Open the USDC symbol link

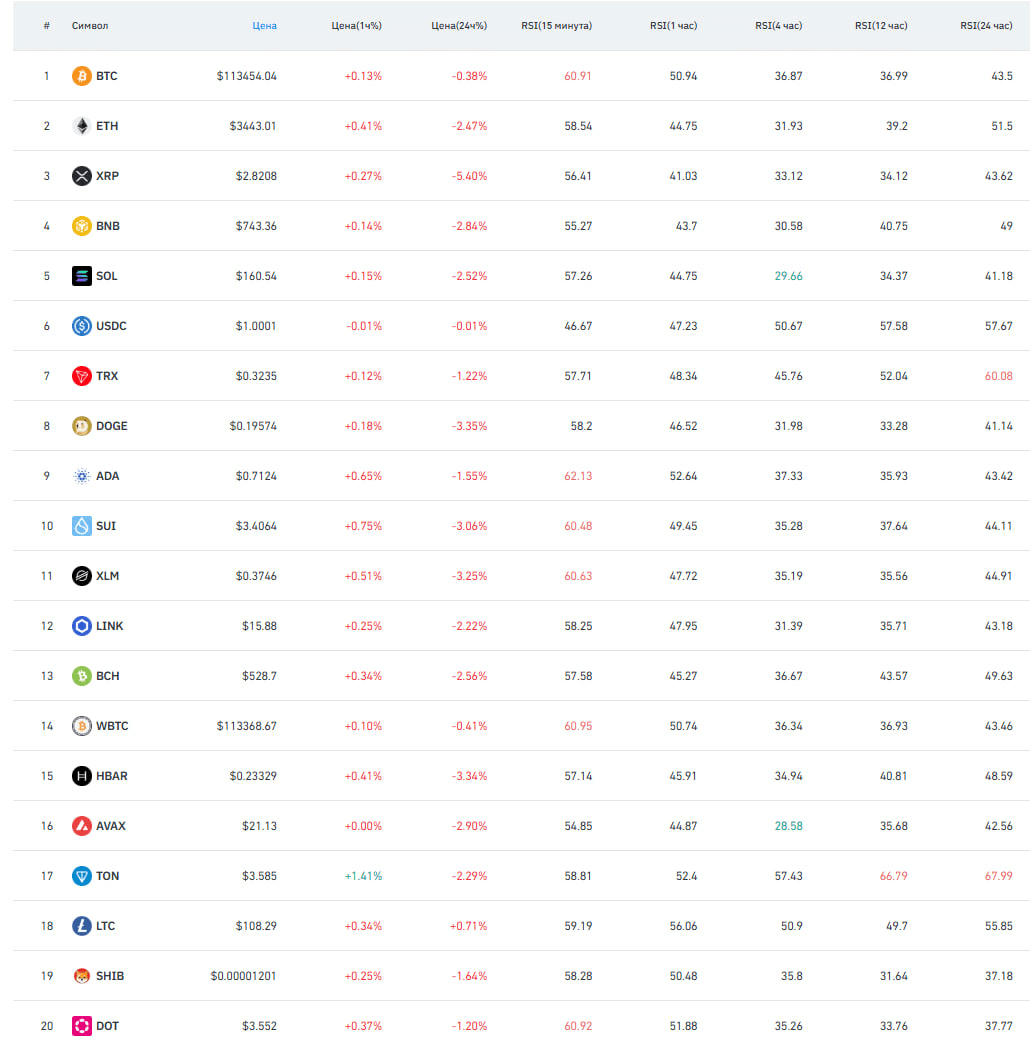point(111,326)
